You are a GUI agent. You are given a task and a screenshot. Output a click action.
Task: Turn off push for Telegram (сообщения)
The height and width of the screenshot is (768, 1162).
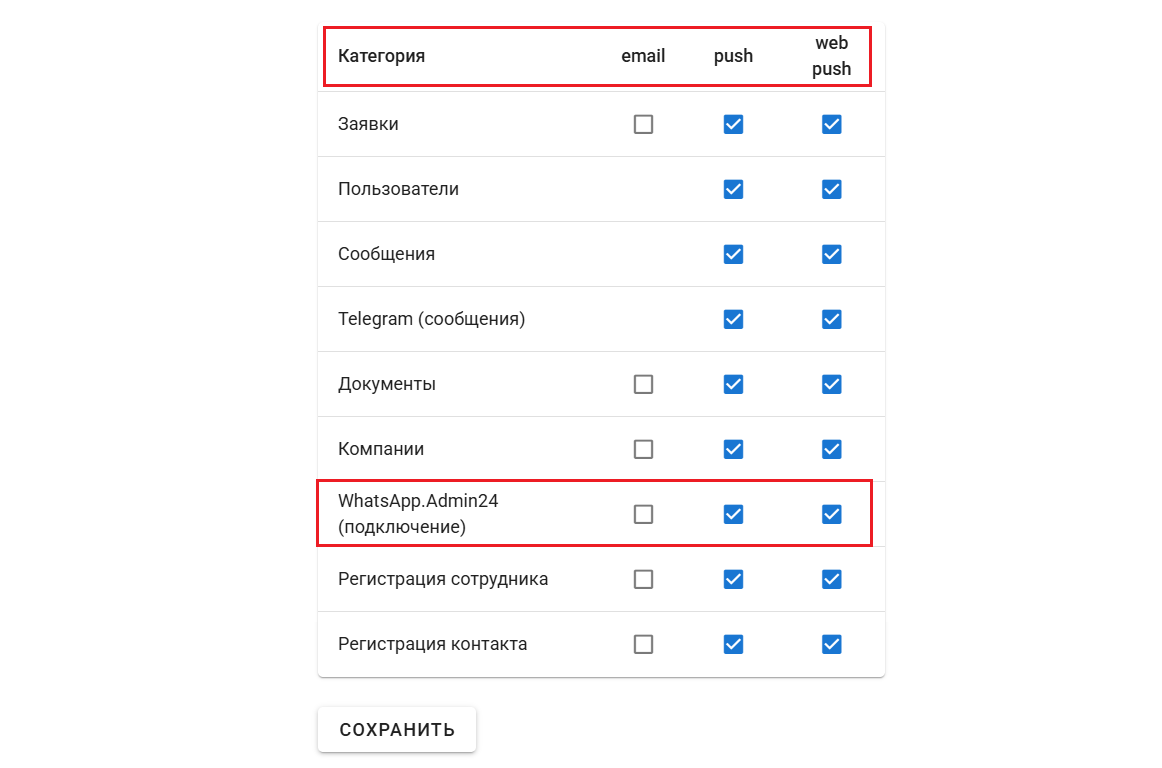click(733, 319)
